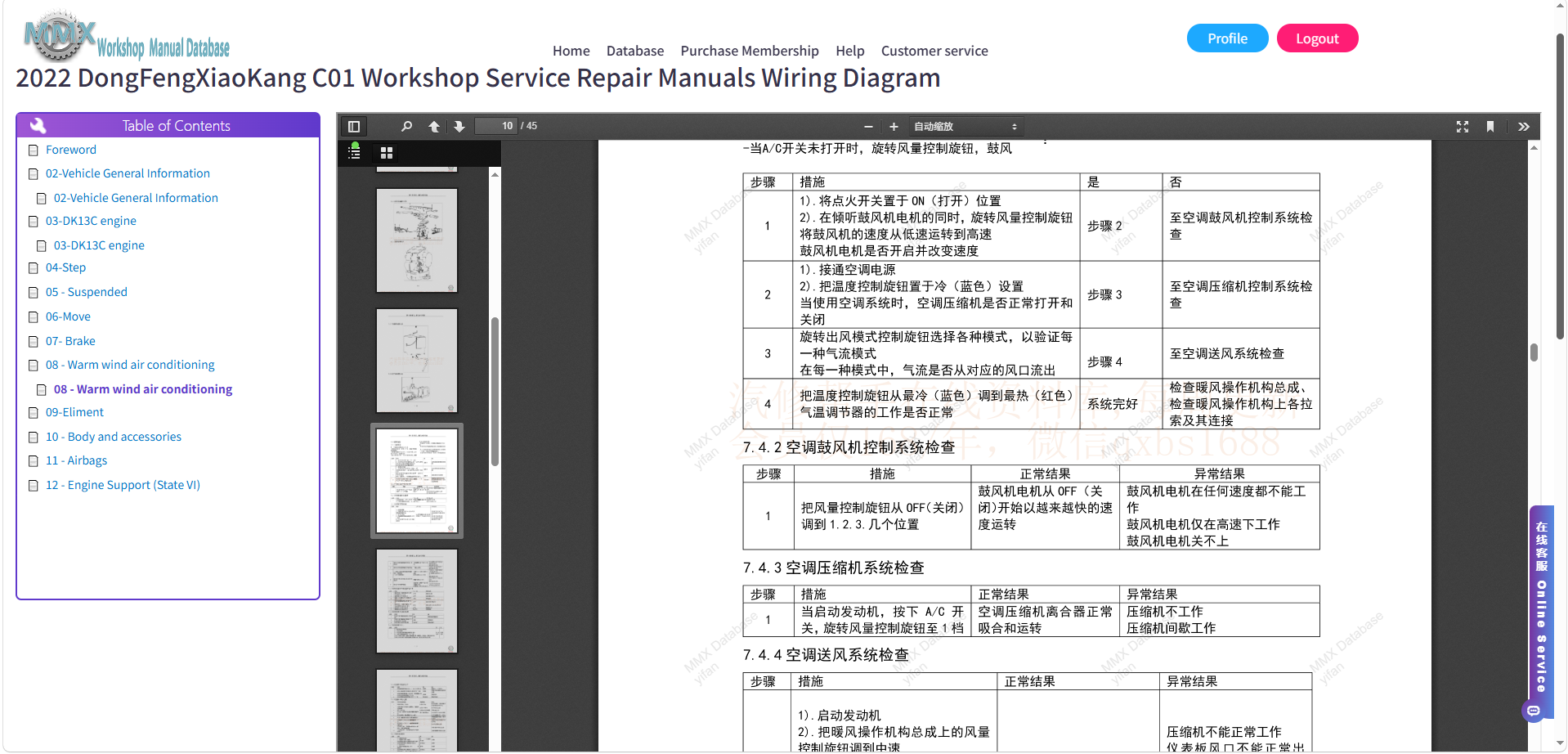
Task: Select the thumbnail just below the highlighted one
Action: 417,601
